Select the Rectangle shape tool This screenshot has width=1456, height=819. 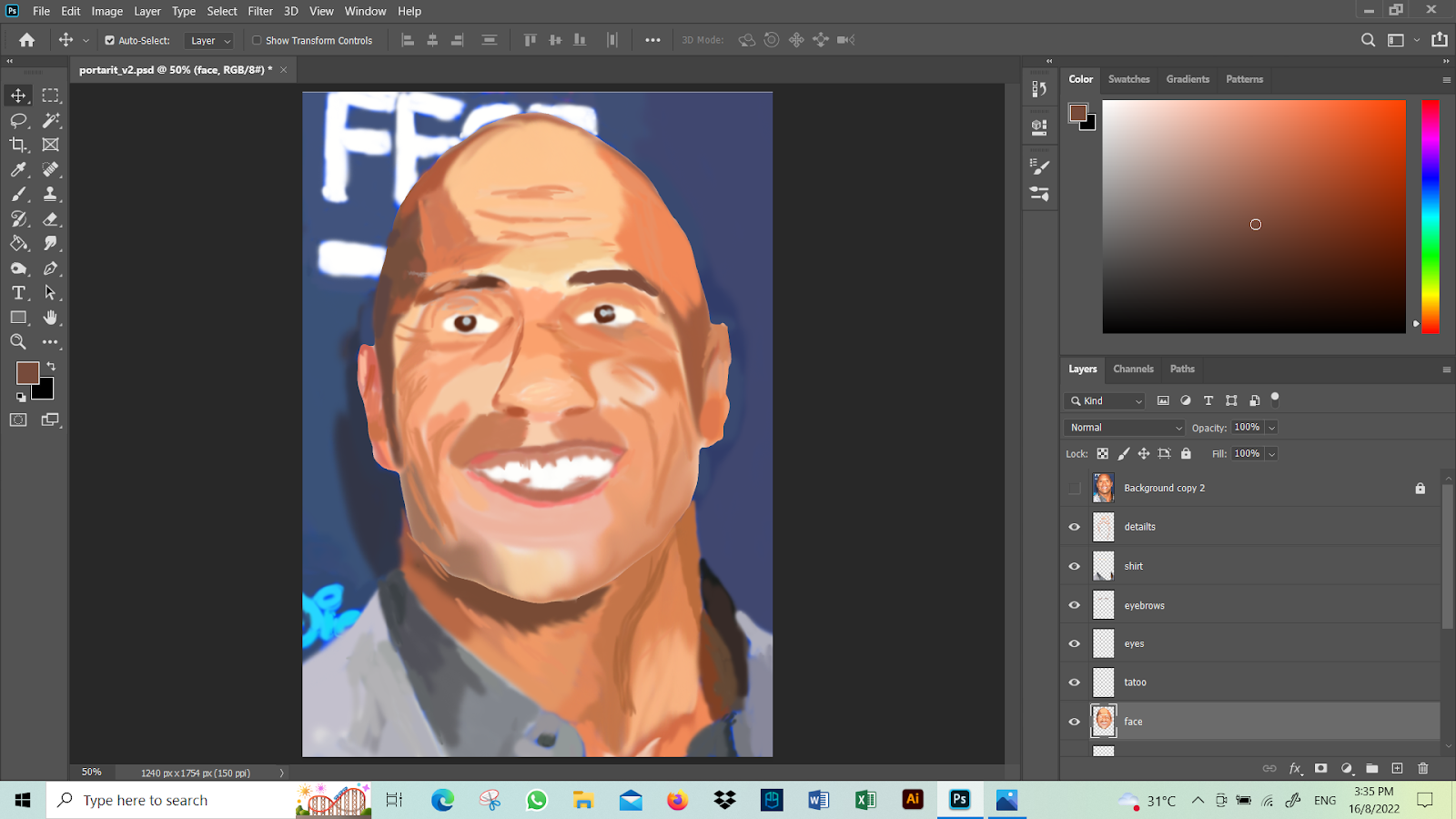(18, 318)
